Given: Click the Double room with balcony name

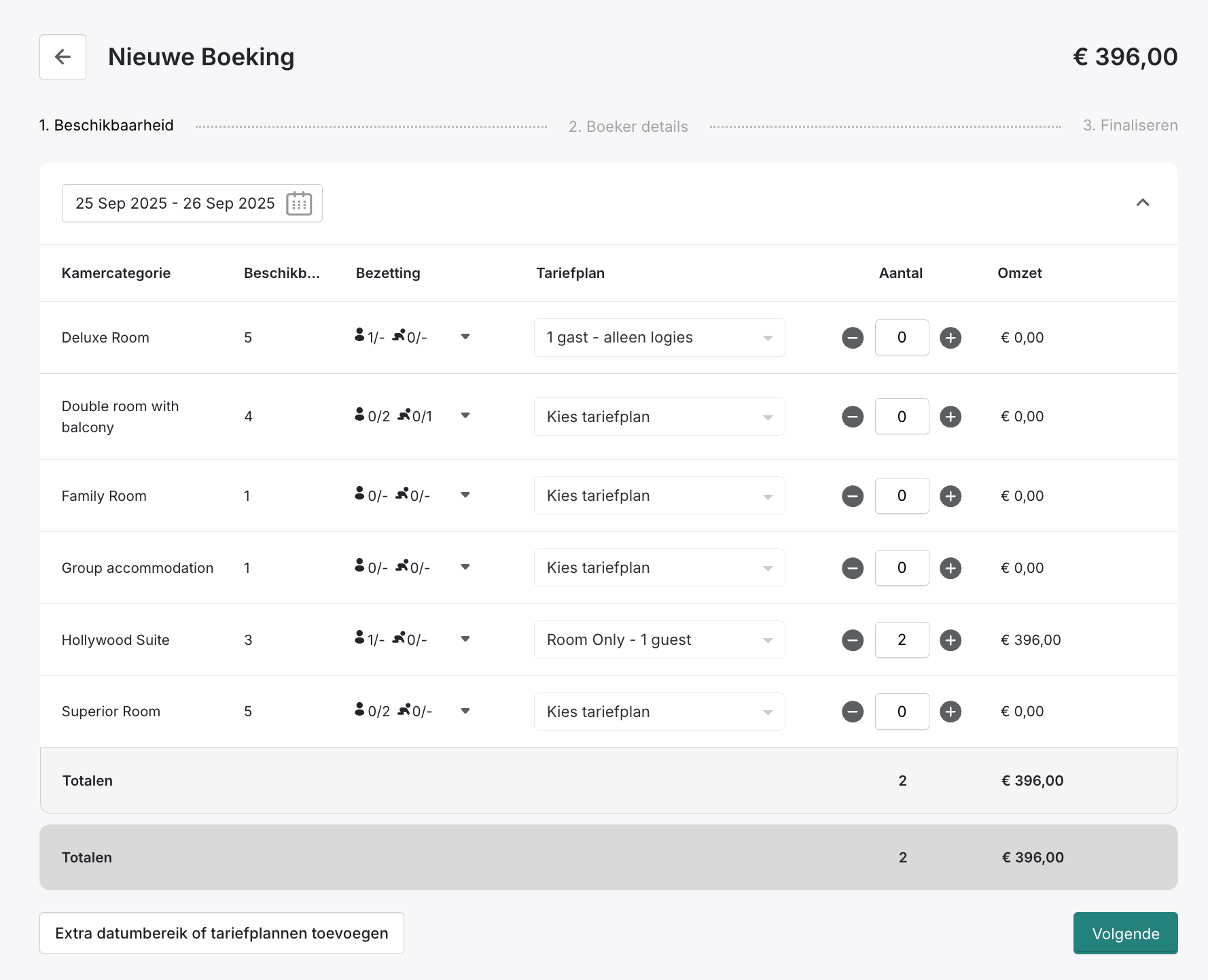Looking at the screenshot, I should [120, 417].
